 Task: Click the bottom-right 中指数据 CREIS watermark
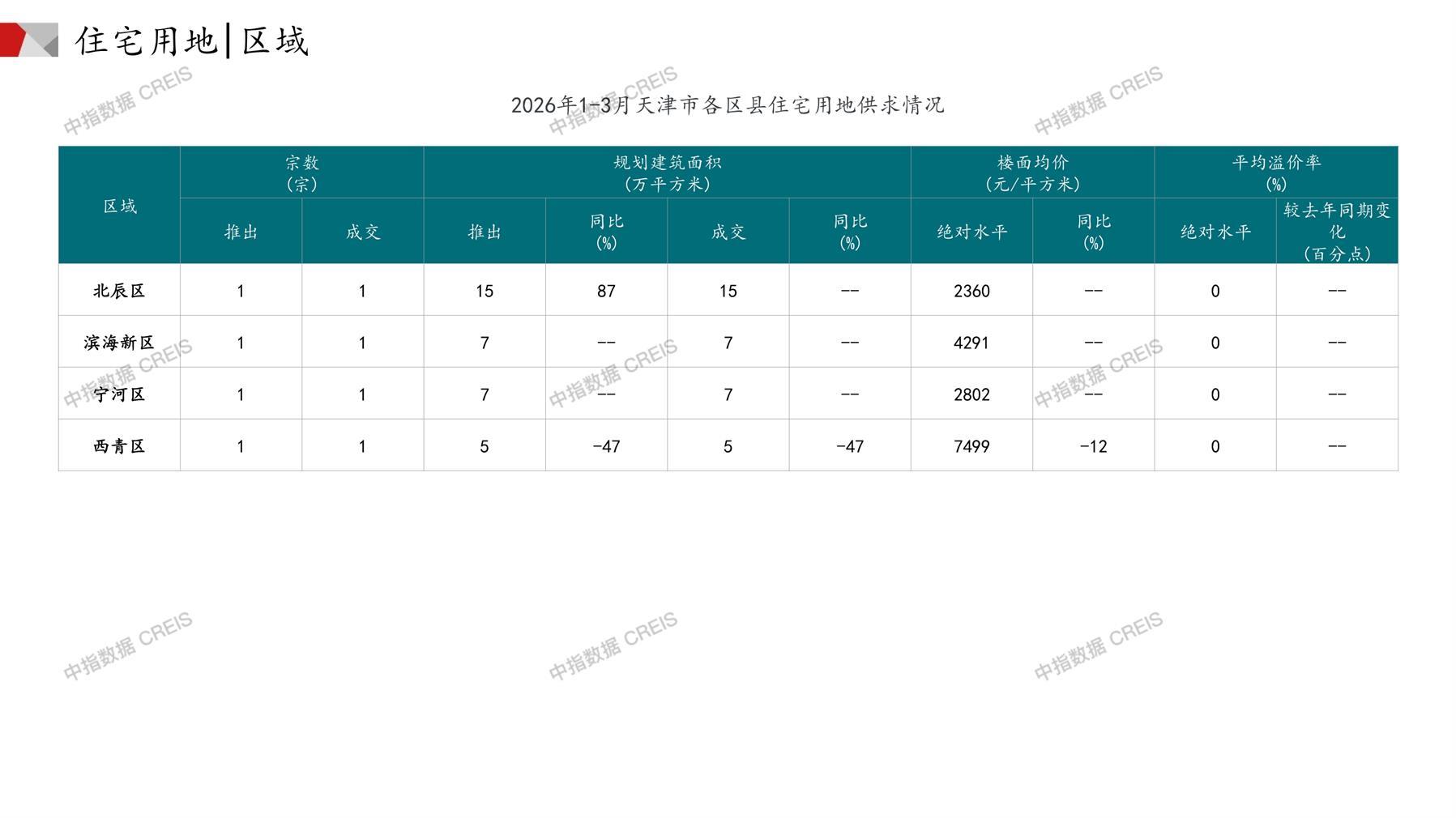tap(1098, 646)
